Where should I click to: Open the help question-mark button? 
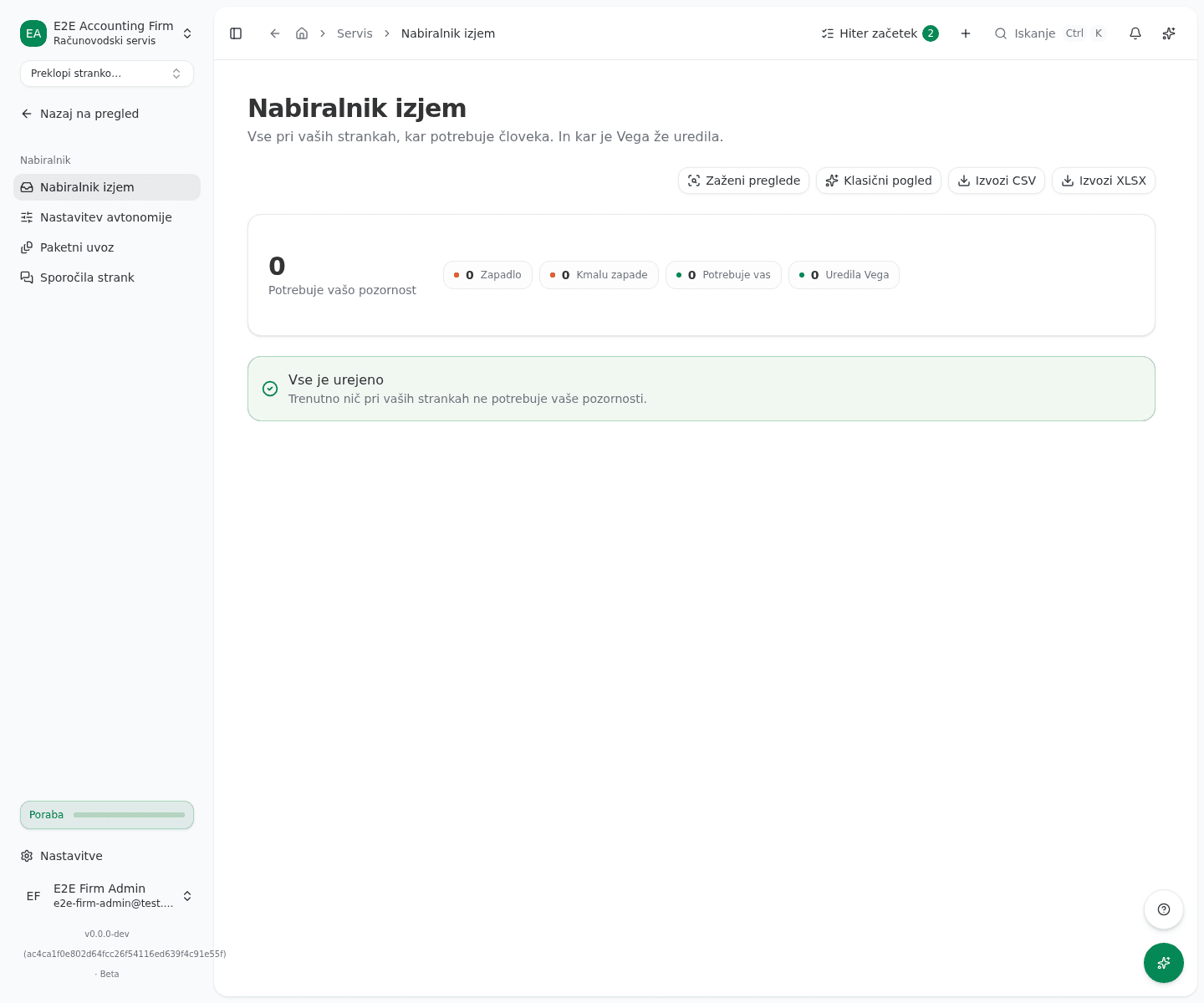point(1164,909)
